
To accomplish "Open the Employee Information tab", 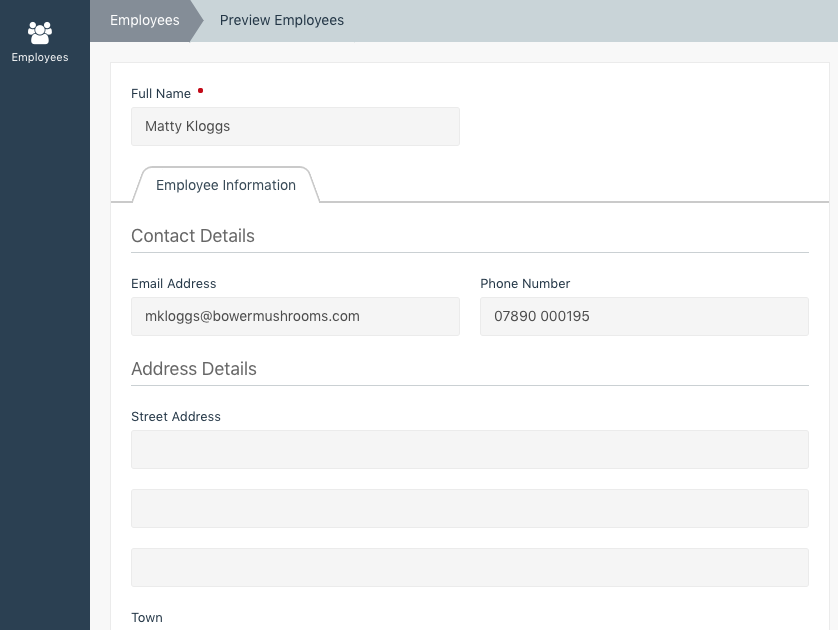I will pyautogui.click(x=226, y=185).
